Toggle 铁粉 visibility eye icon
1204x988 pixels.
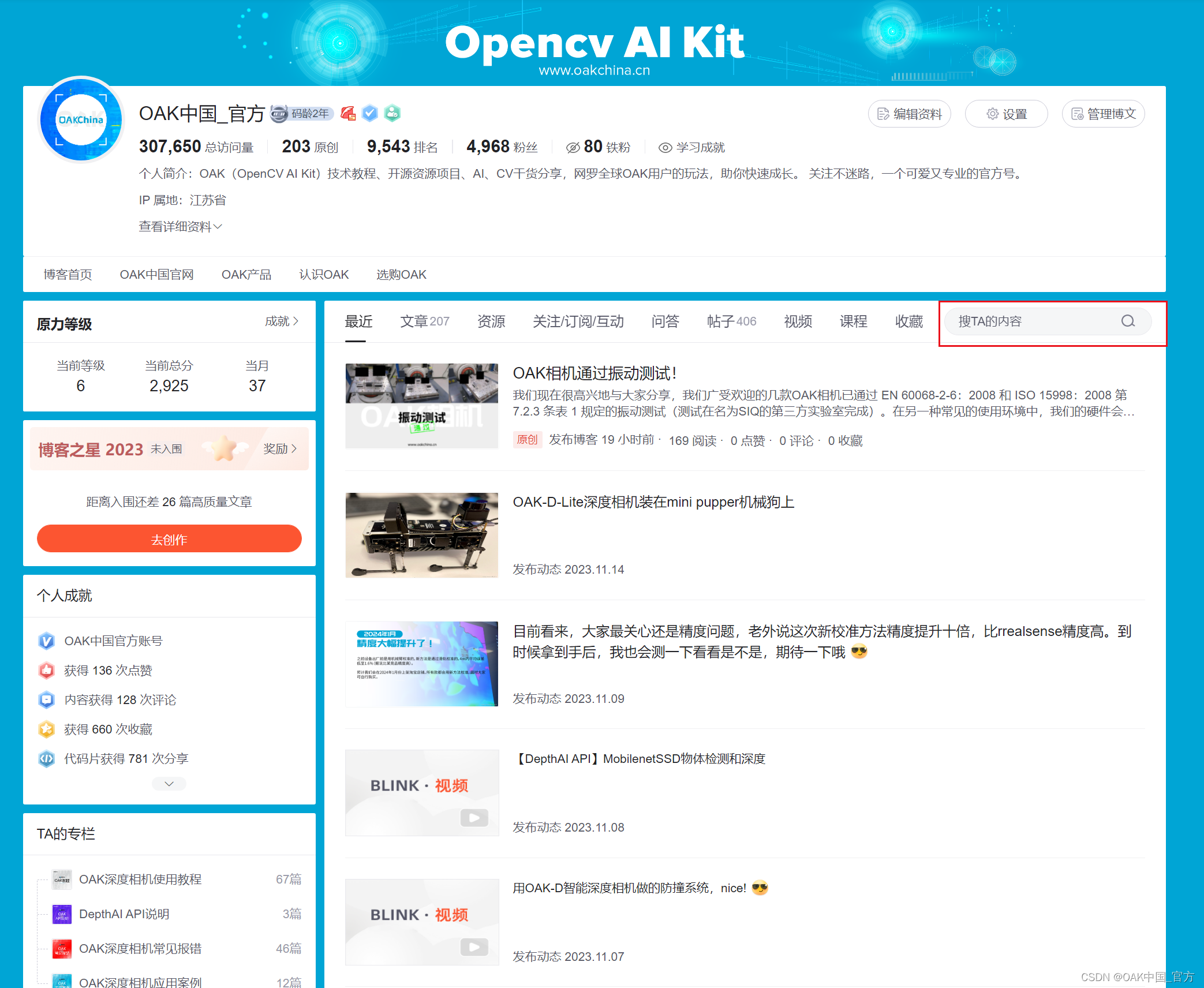pyautogui.click(x=573, y=148)
